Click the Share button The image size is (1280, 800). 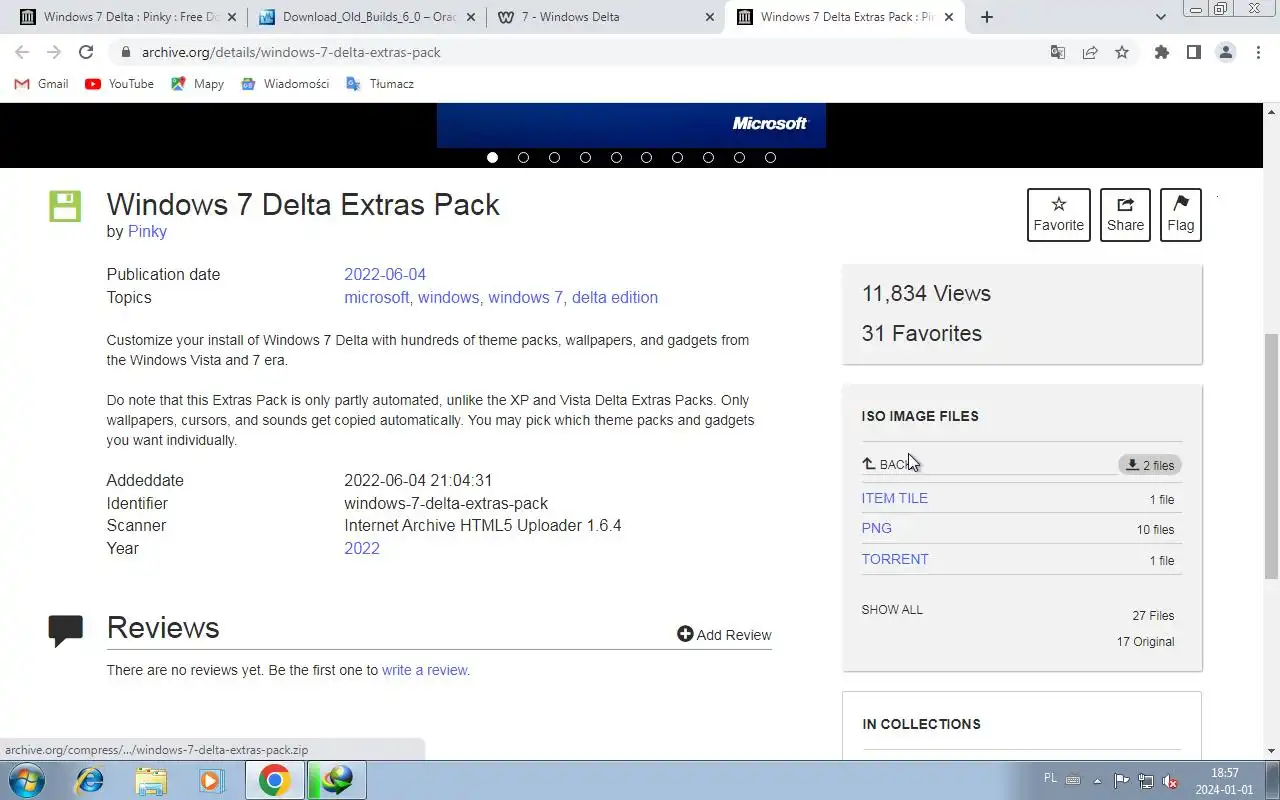1125,215
